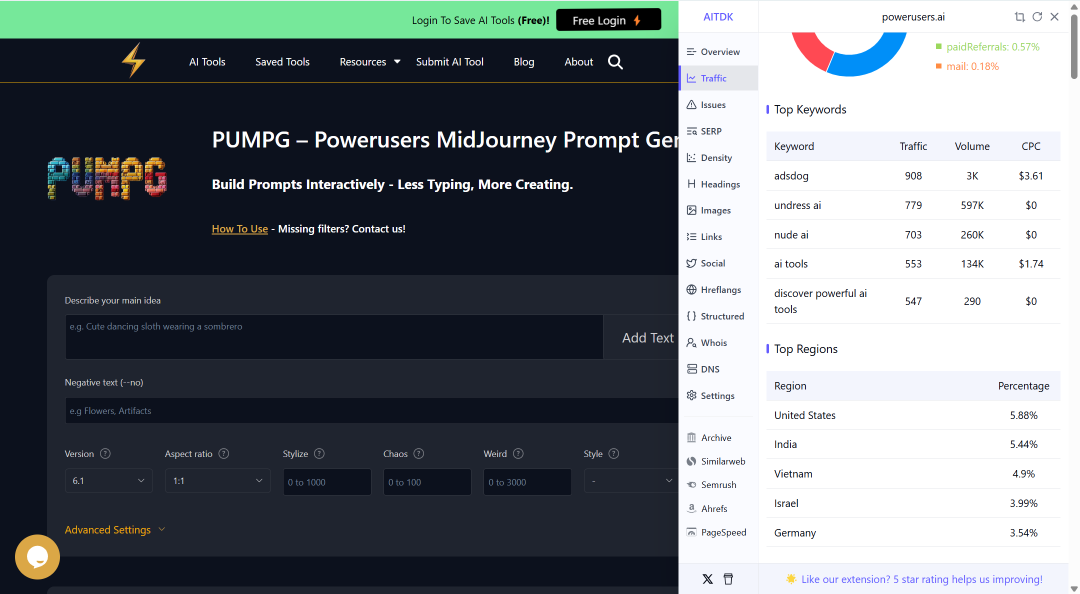
Task: Open the Blog nav item
Action: (x=524, y=62)
